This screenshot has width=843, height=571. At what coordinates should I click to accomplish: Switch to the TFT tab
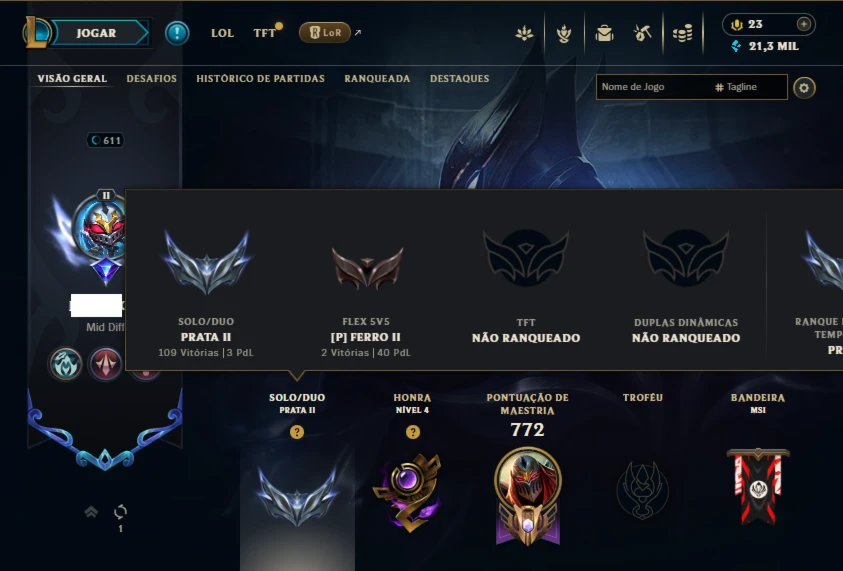[x=264, y=33]
